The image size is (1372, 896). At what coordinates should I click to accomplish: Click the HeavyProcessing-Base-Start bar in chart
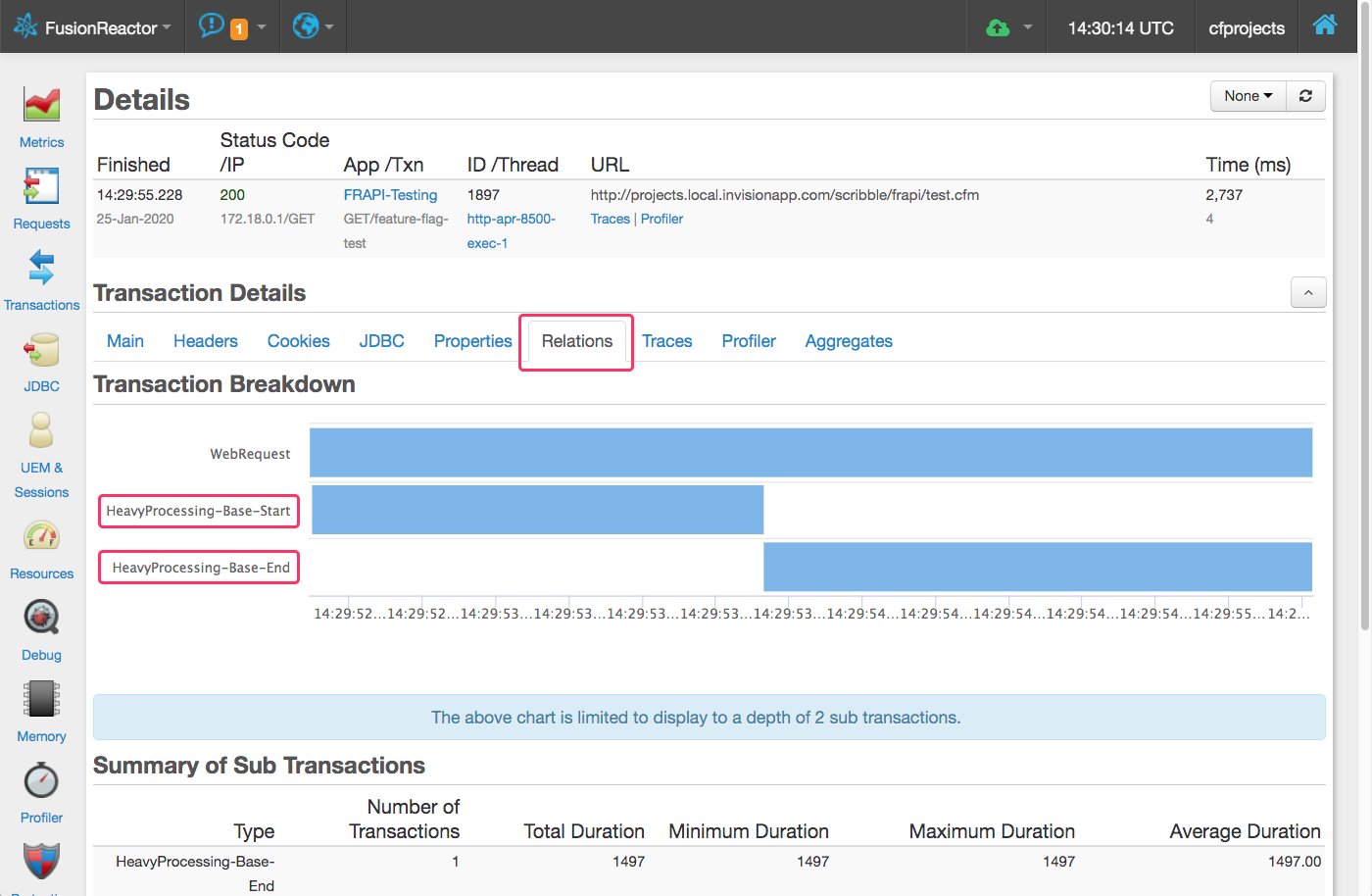point(537,510)
